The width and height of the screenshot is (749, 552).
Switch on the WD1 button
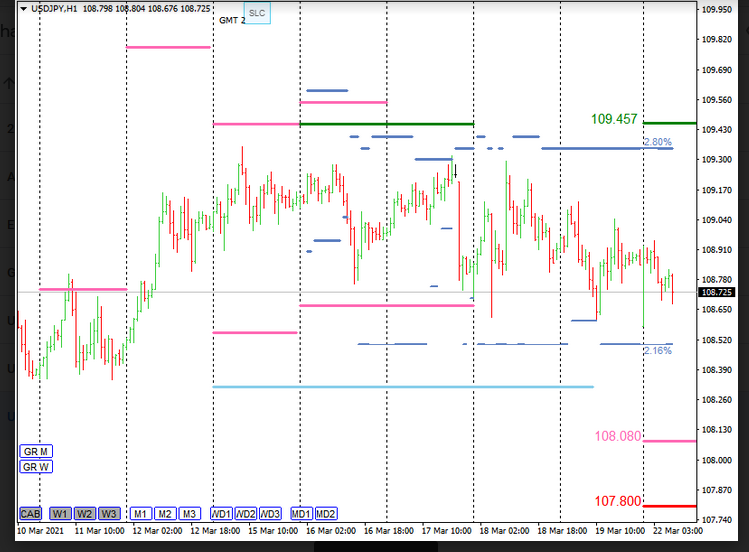click(221, 513)
